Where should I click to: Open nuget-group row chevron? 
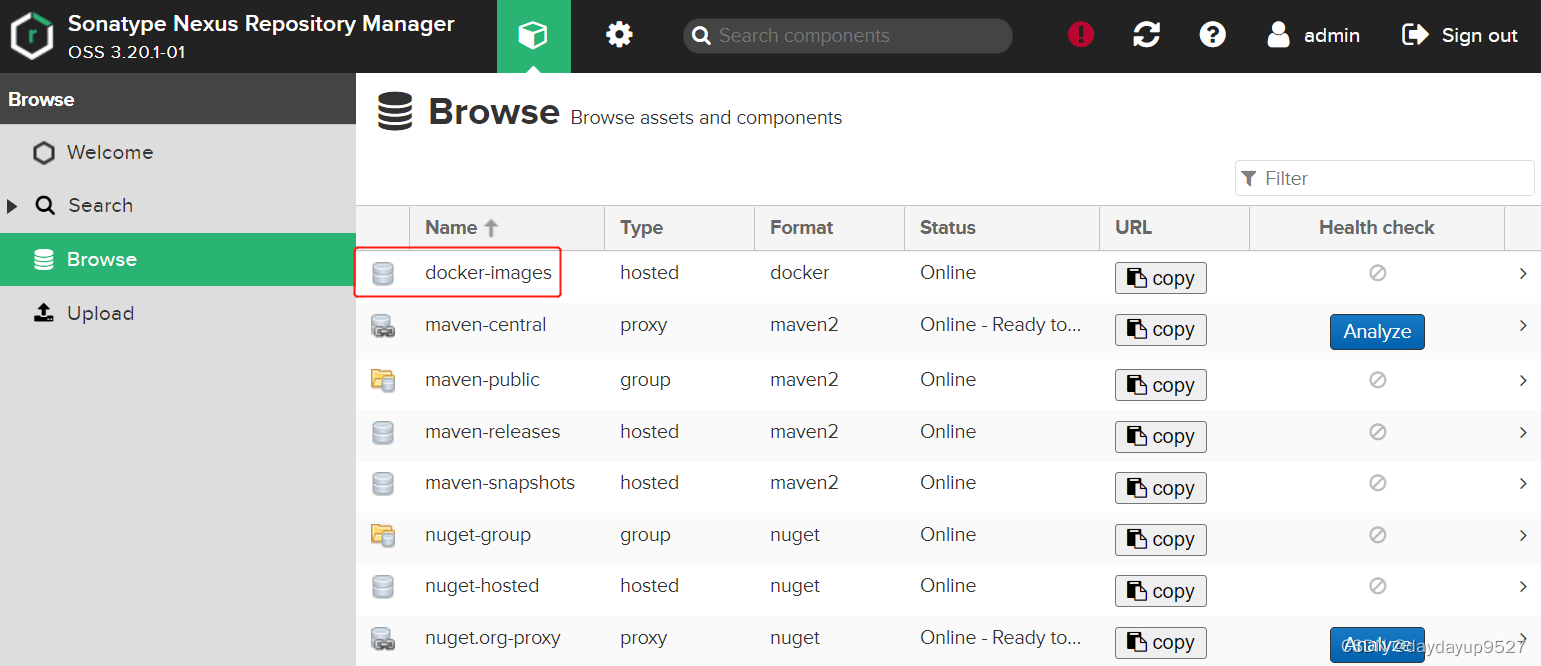pyautogui.click(x=1523, y=535)
